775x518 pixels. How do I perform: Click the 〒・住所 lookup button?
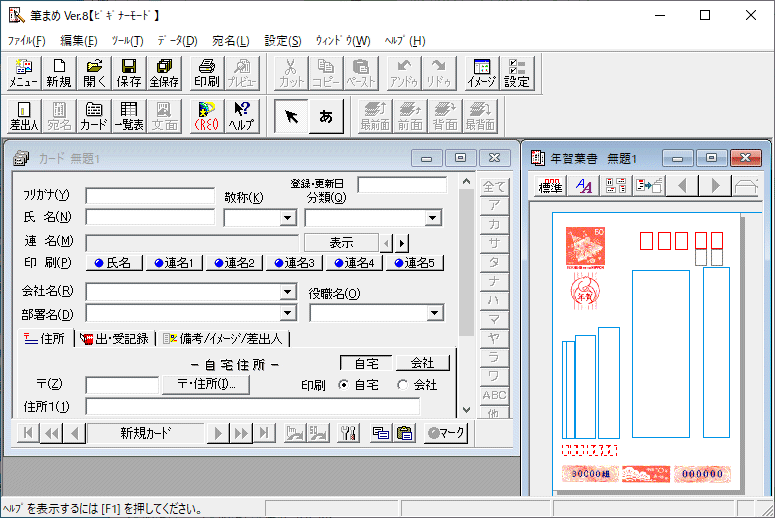pos(205,385)
